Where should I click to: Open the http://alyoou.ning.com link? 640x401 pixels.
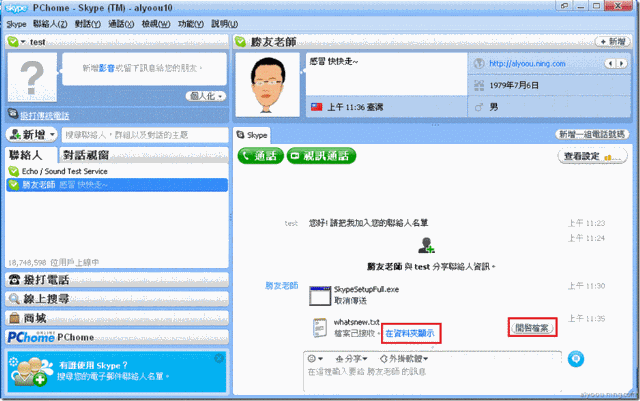[x=527, y=64]
